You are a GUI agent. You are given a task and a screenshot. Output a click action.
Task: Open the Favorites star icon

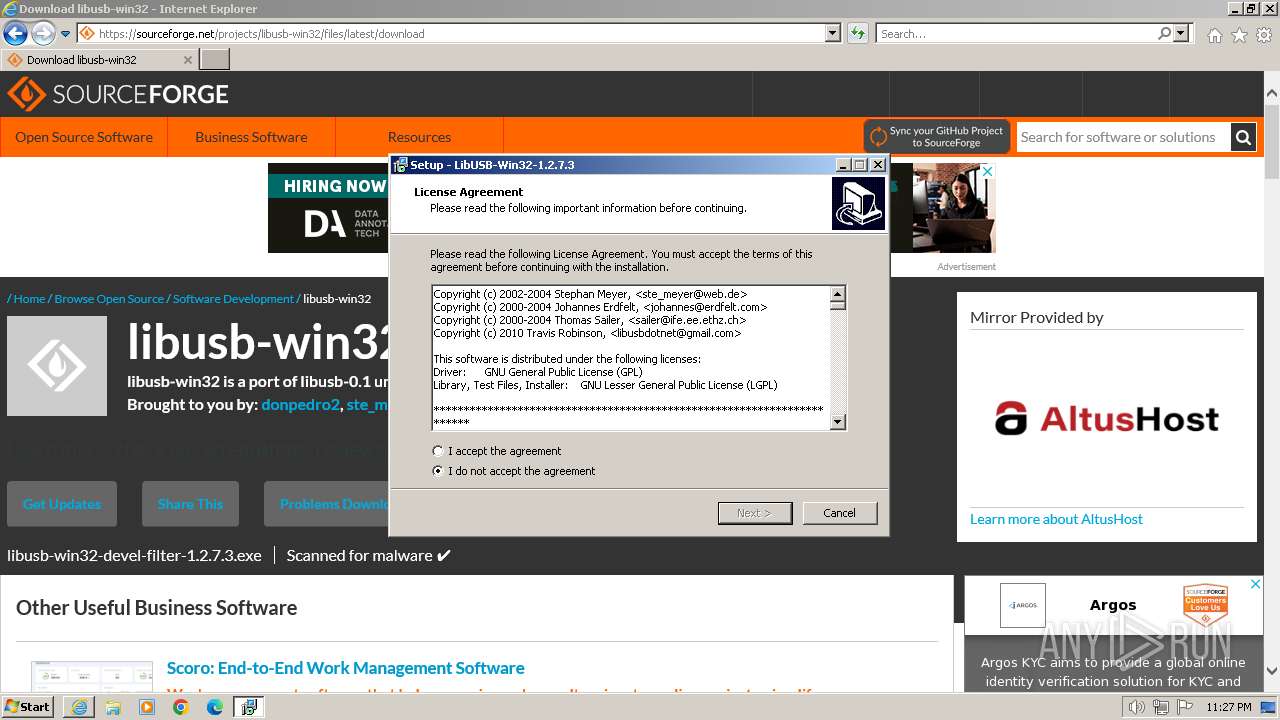click(1239, 34)
